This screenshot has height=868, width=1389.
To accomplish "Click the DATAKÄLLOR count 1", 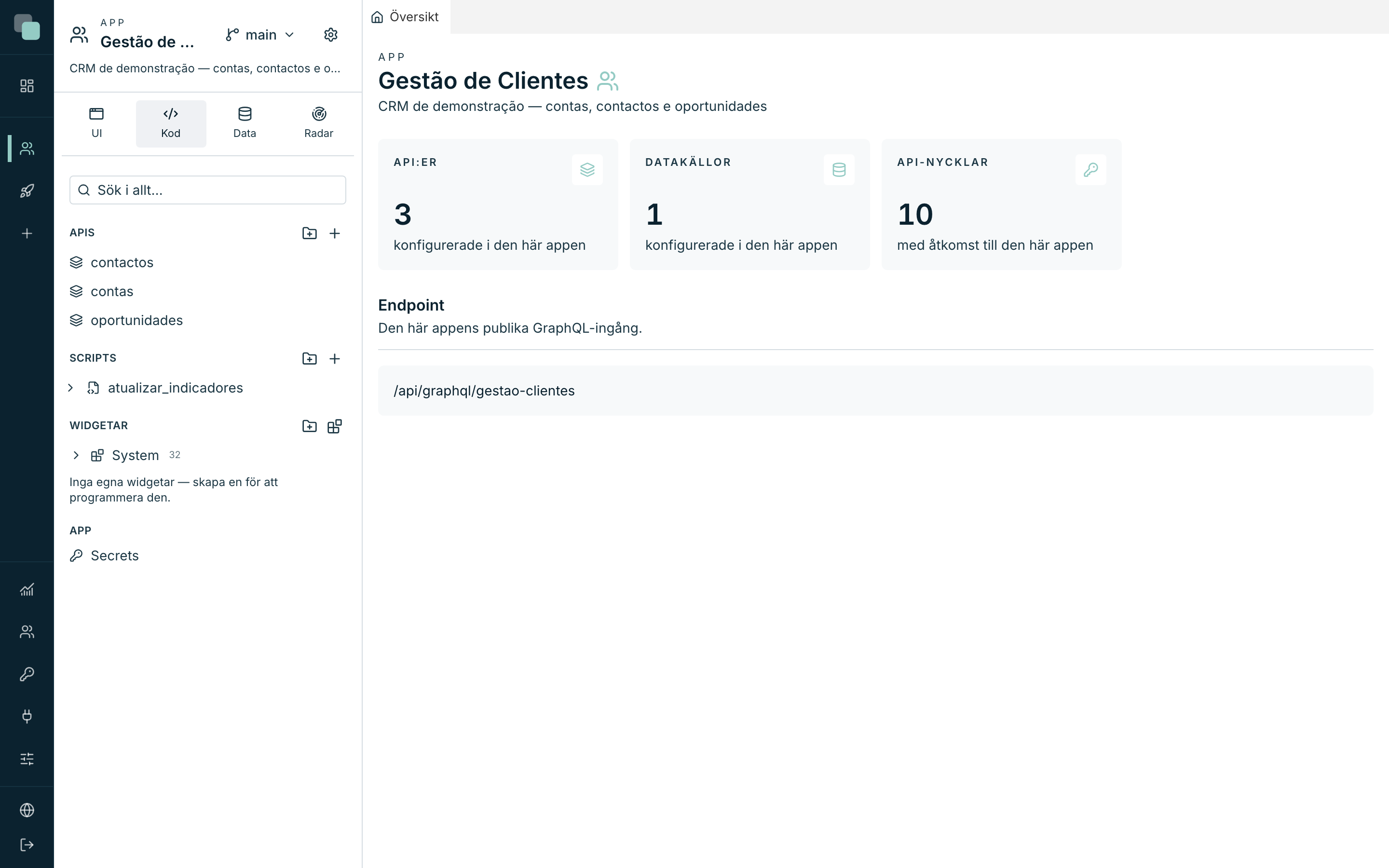I will (x=654, y=215).
